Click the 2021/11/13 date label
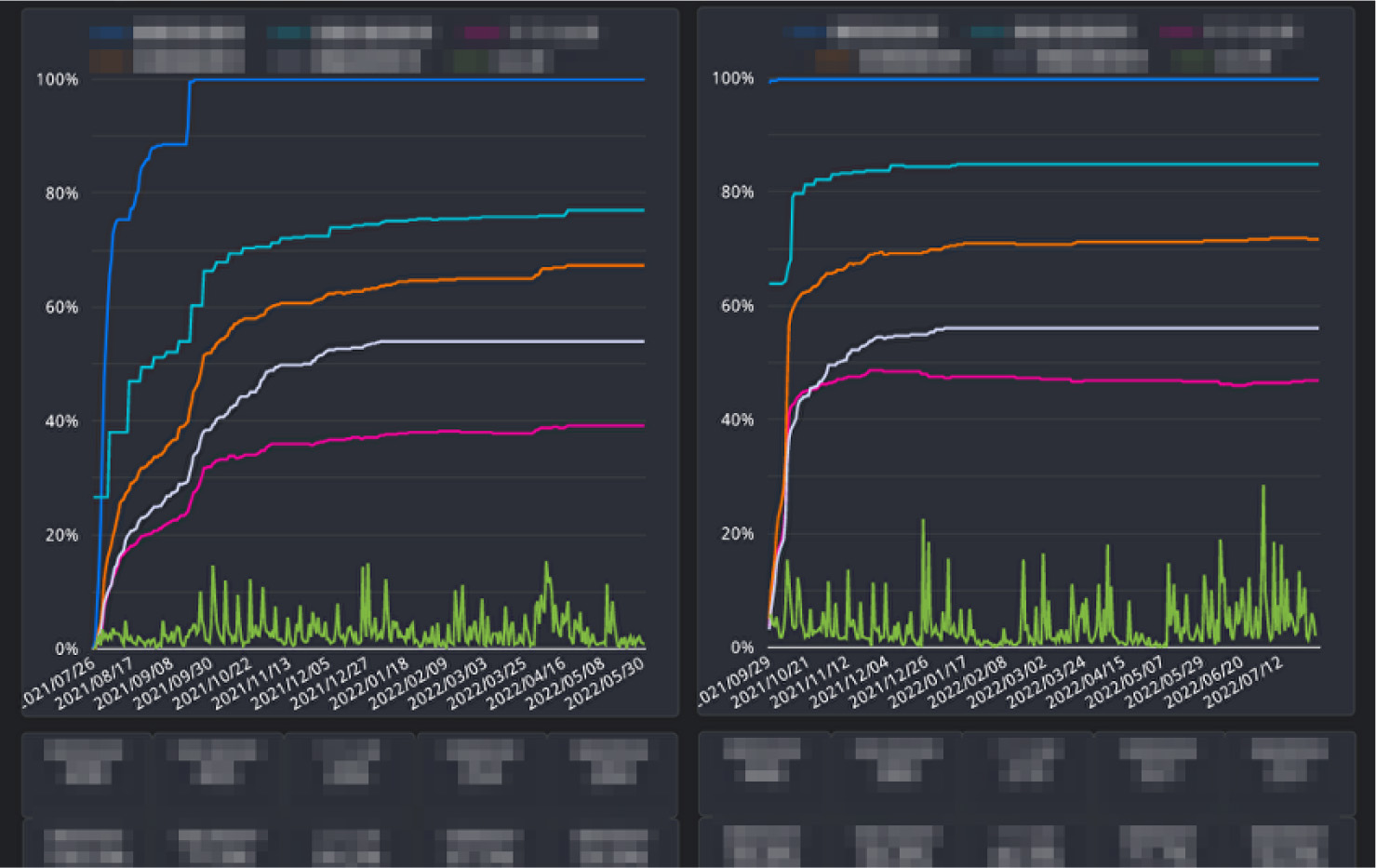 pos(251,685)
